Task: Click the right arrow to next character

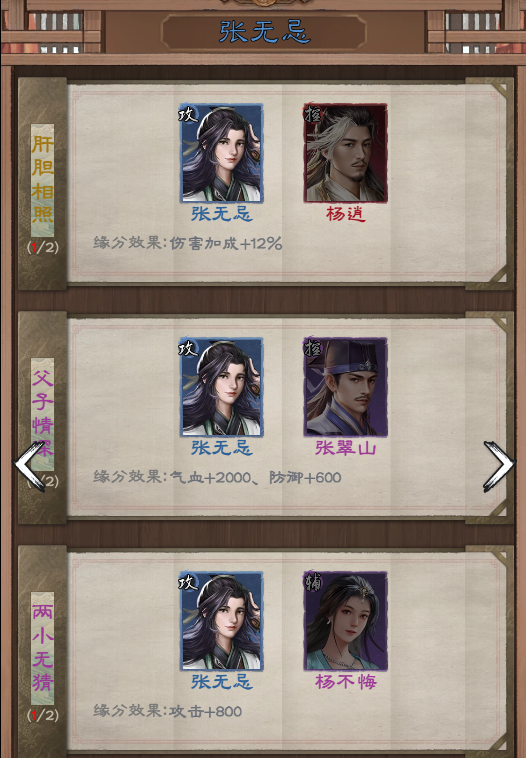Action: coord(498,466)
